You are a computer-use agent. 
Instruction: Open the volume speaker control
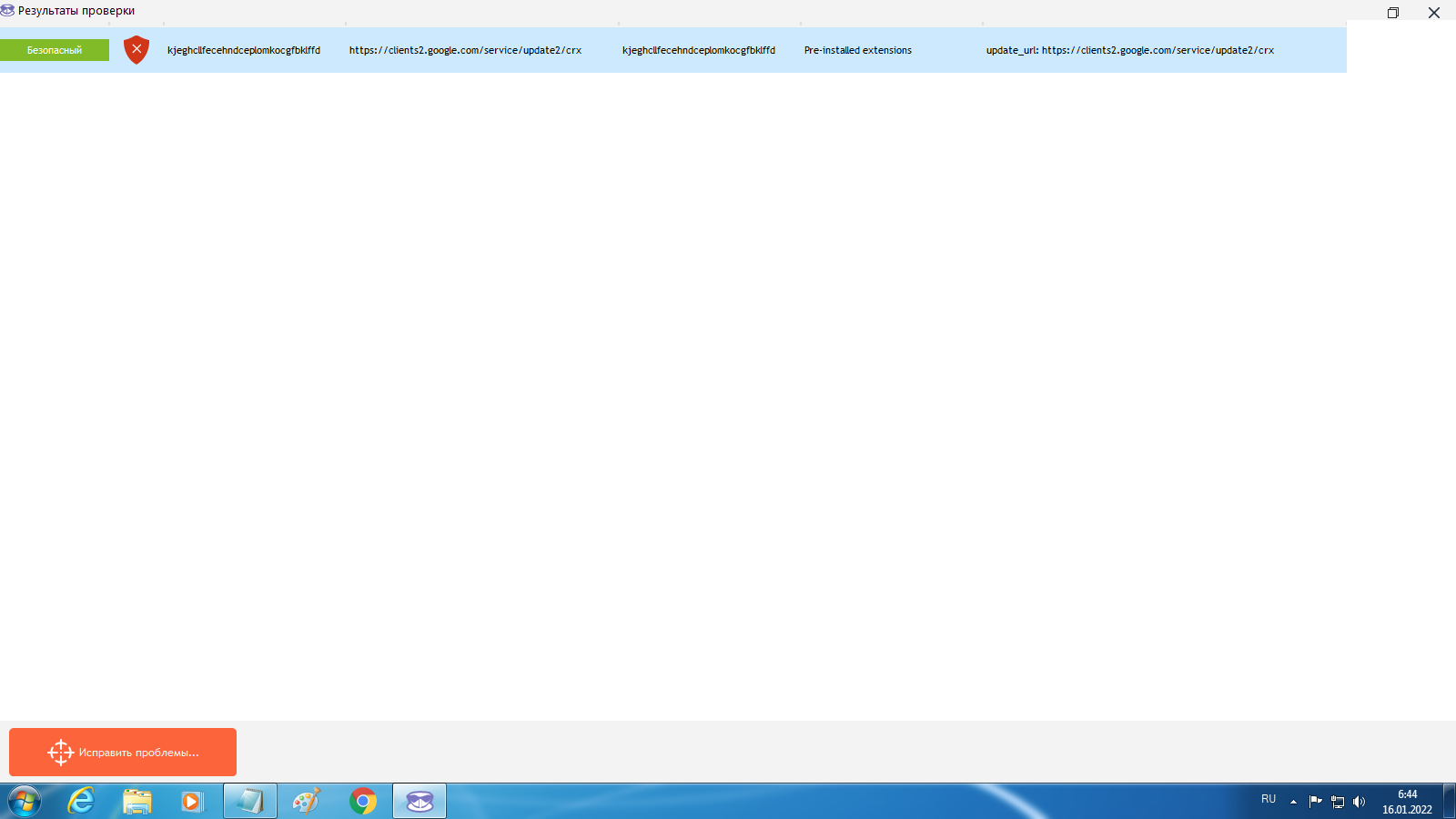(x=1359, y=802)
